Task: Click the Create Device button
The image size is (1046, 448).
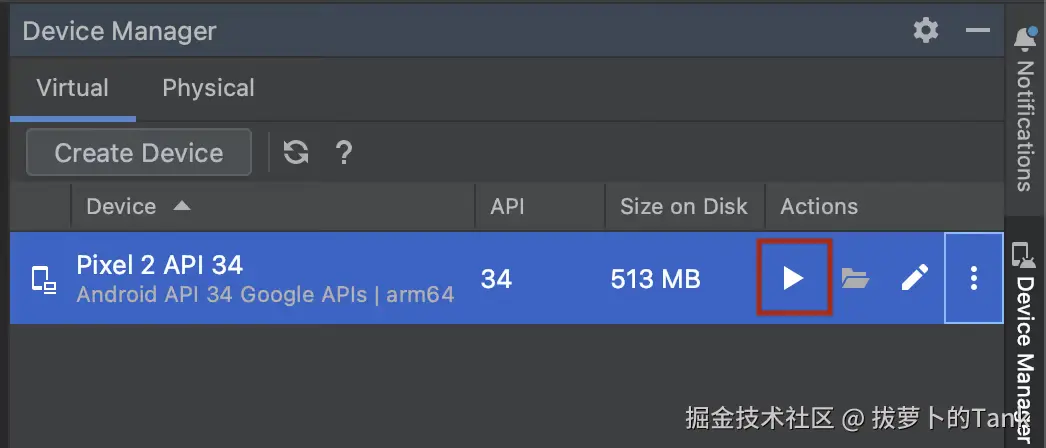Action: point(138,153)
